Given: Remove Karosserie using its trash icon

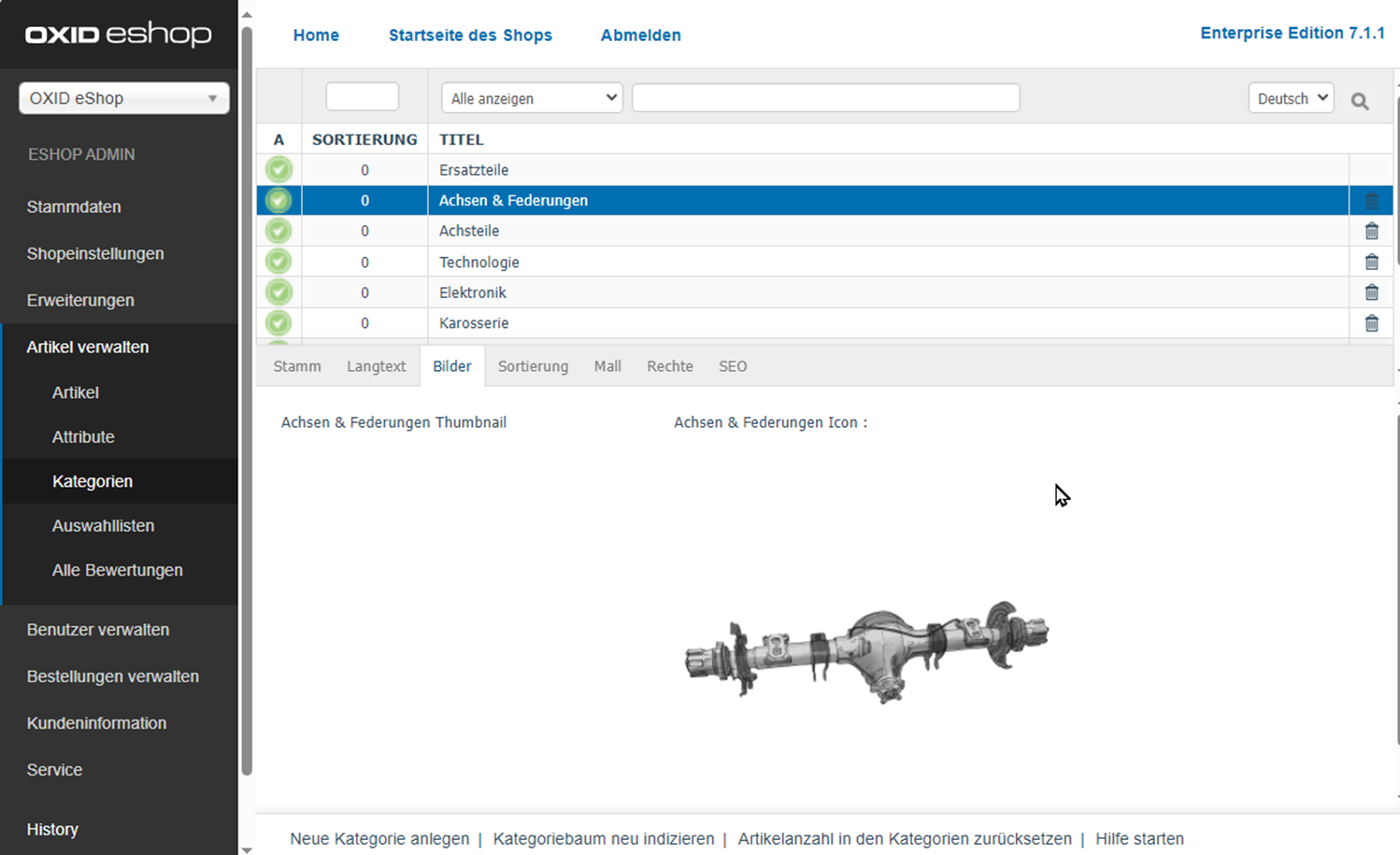Looking at the screenshot, I should (1371, 323).
